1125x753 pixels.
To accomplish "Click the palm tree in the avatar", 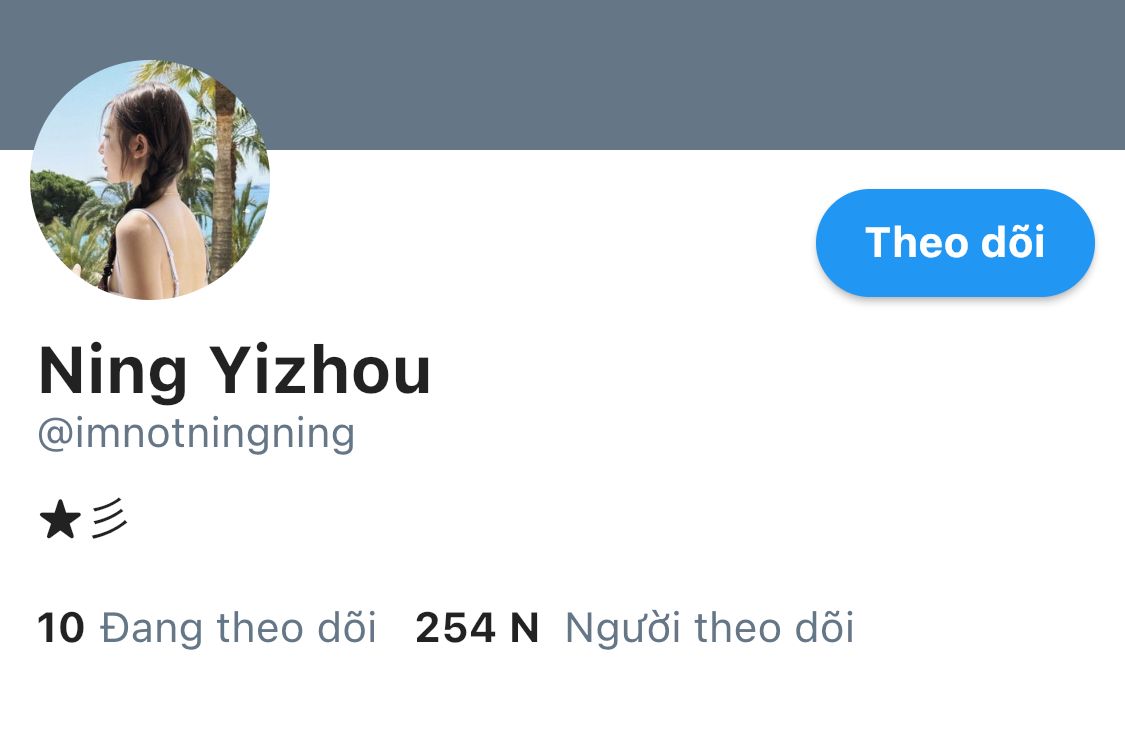I will 224,172.
